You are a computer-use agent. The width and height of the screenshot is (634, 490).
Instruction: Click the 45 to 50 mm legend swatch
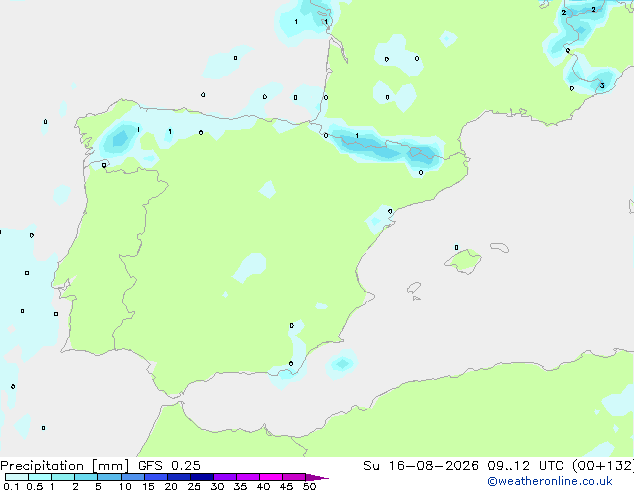point(294,477)
